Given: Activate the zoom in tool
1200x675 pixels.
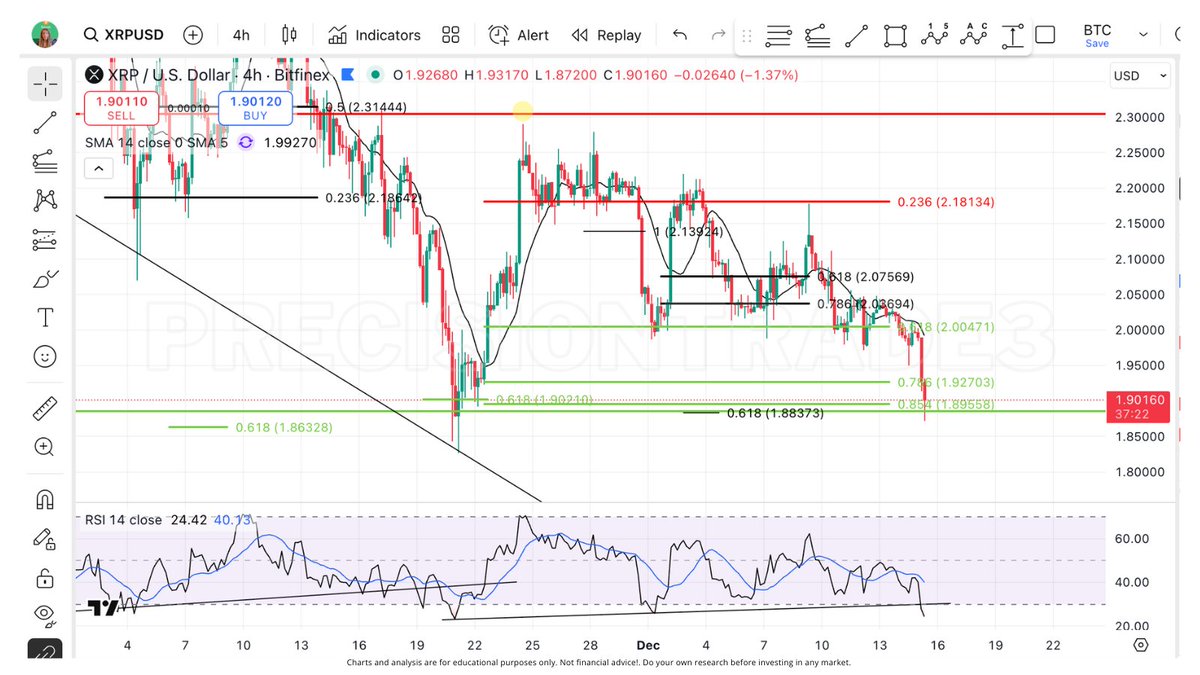Looking at the screenshot, I should pos(45,447).
